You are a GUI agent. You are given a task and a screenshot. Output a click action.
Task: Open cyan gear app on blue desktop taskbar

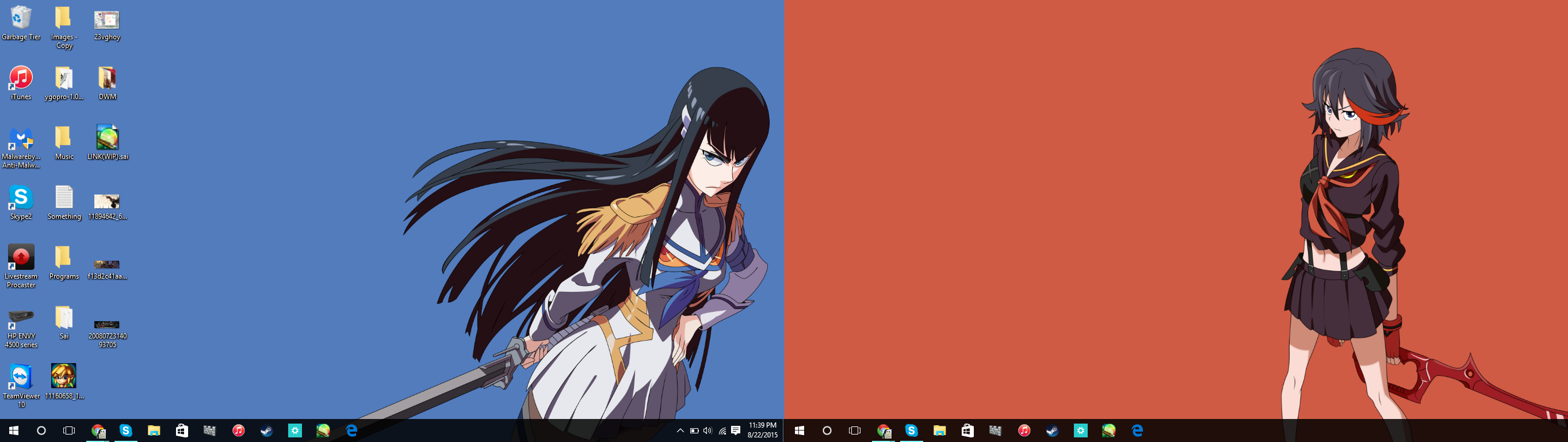click(x=295, y=430)
